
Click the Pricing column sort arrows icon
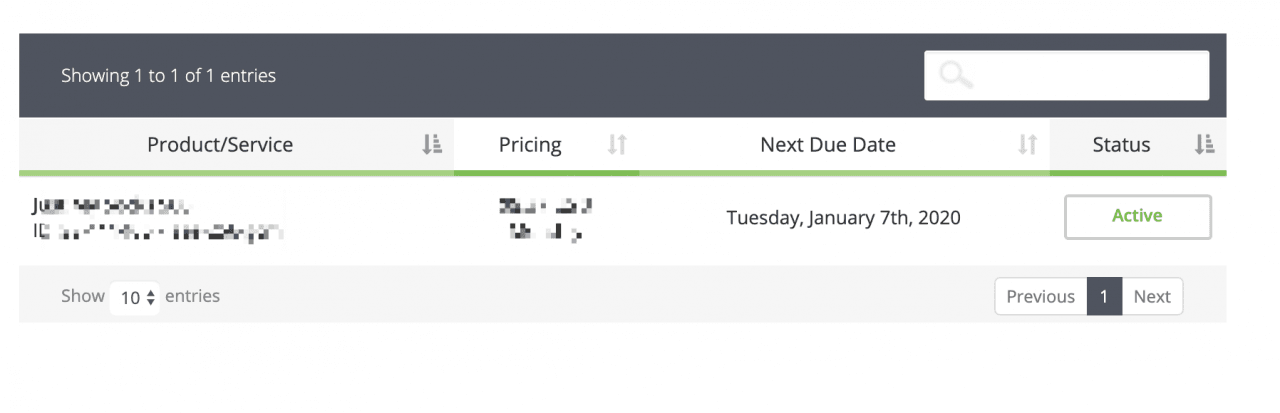pos(617,145)
